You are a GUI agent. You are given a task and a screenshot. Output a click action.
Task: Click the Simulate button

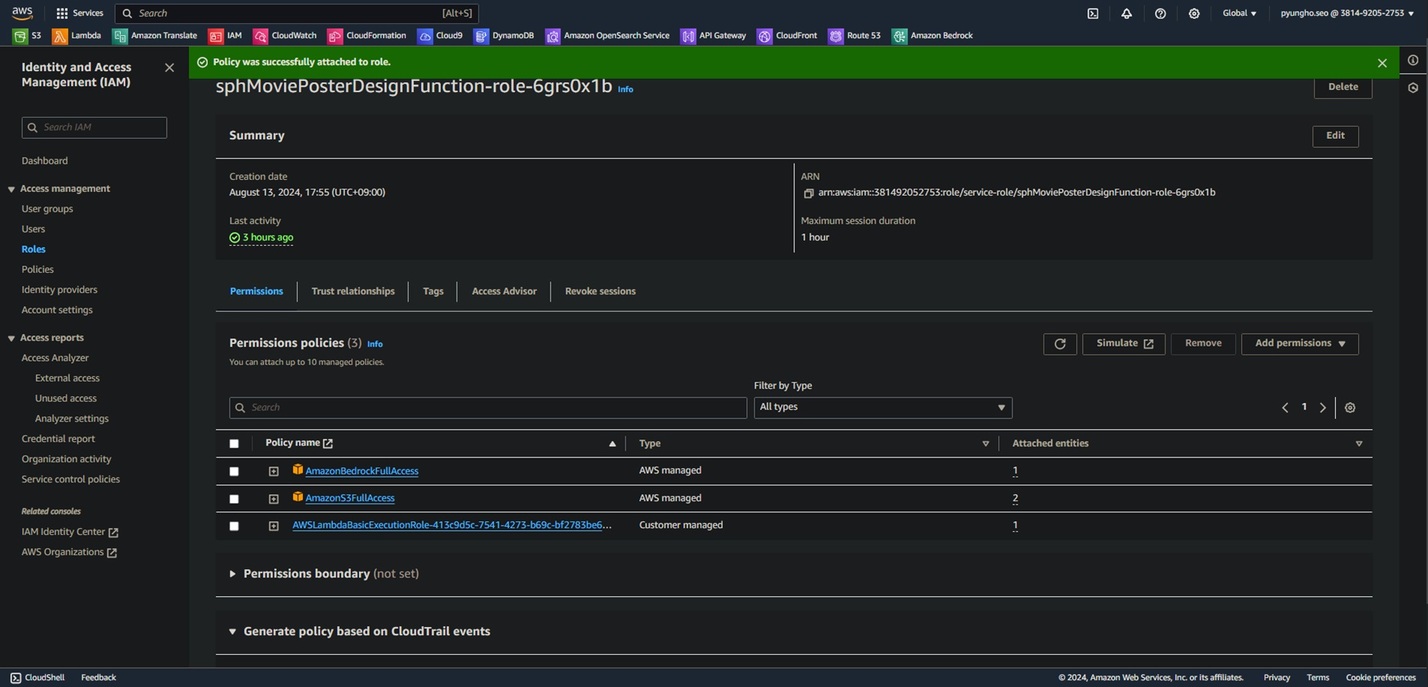tap(1124, 344)
